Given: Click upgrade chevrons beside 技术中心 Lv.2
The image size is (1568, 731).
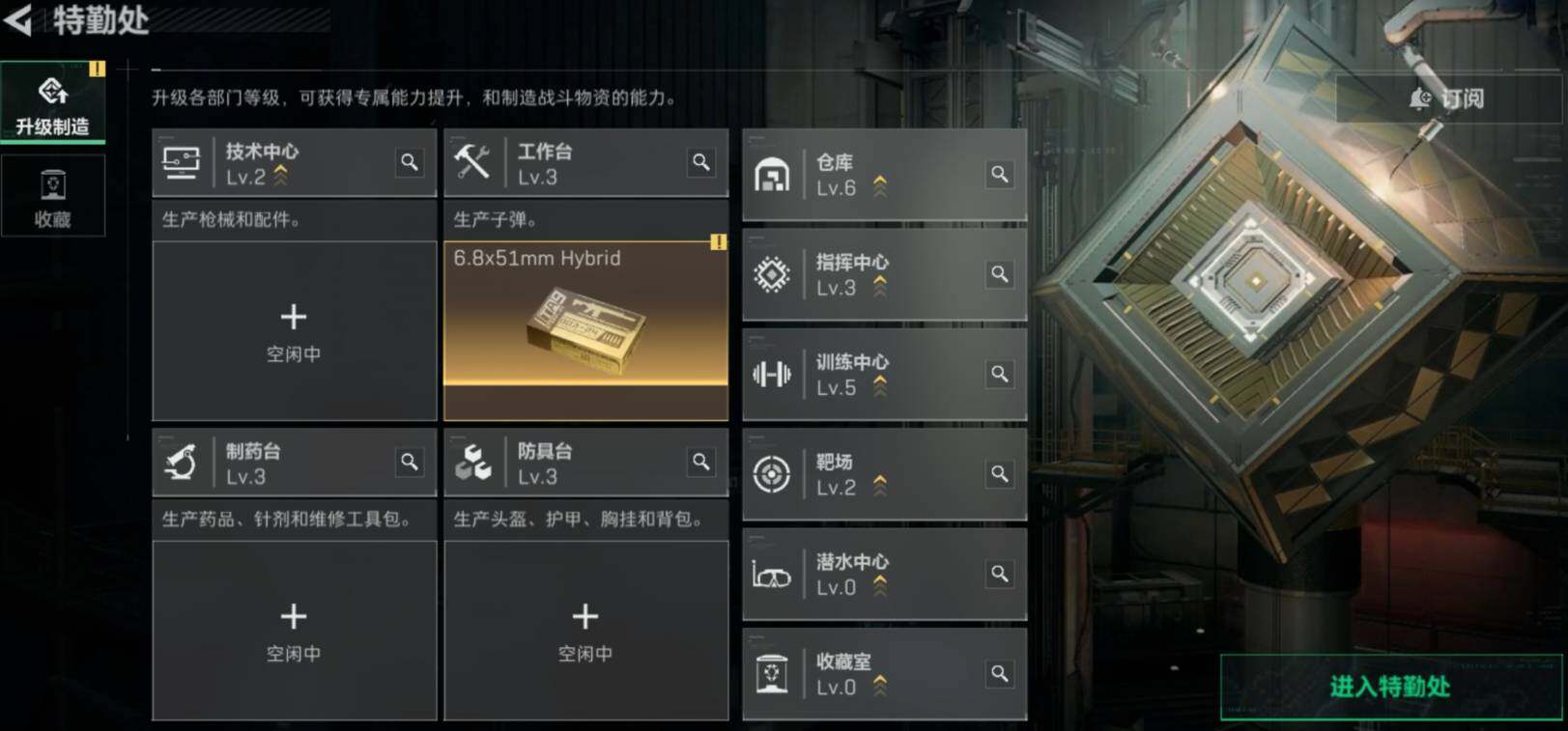Looking at the screenshot, I should [280, 176].
